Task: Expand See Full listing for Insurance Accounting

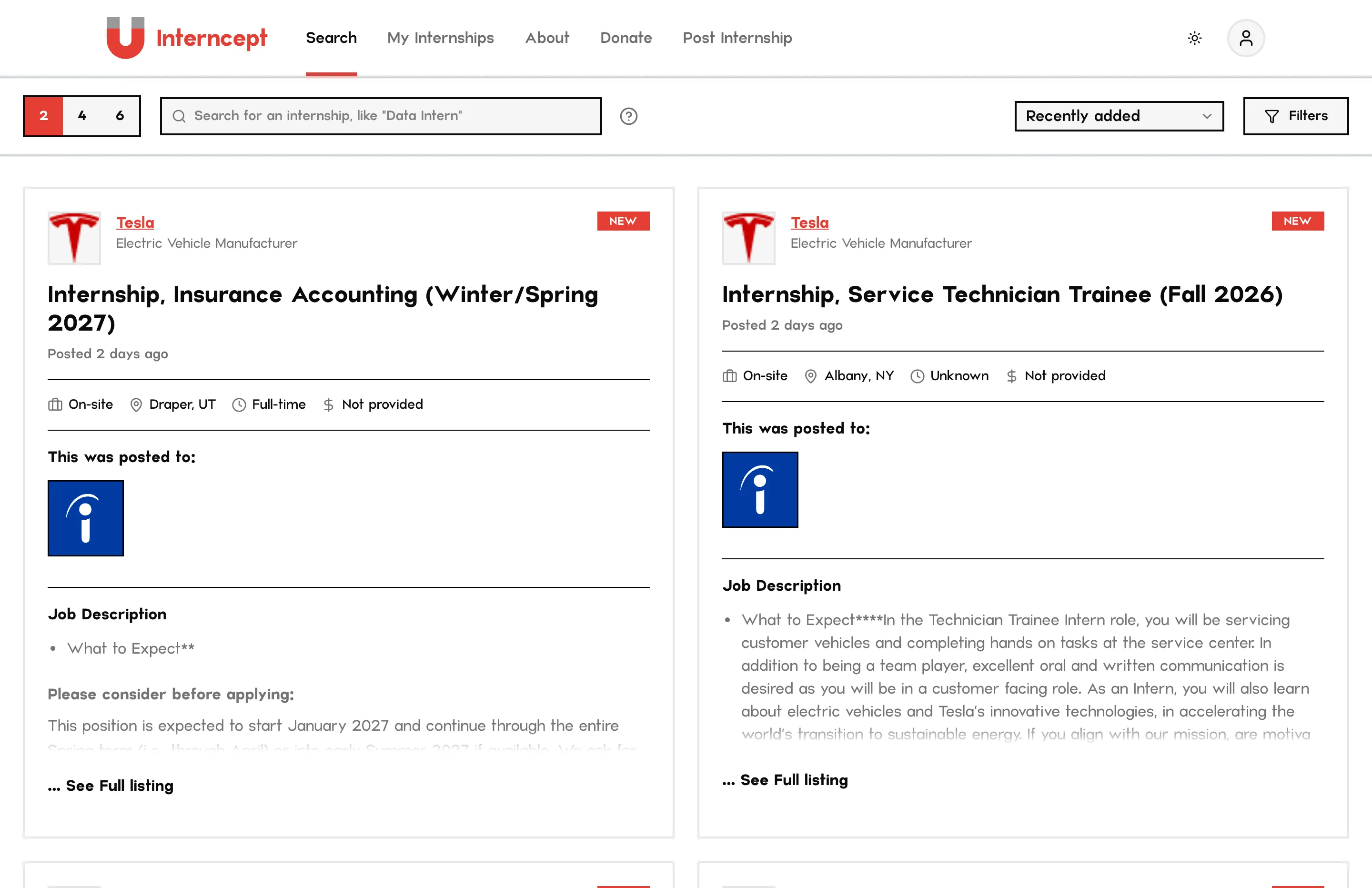Action: coord(111,786)
